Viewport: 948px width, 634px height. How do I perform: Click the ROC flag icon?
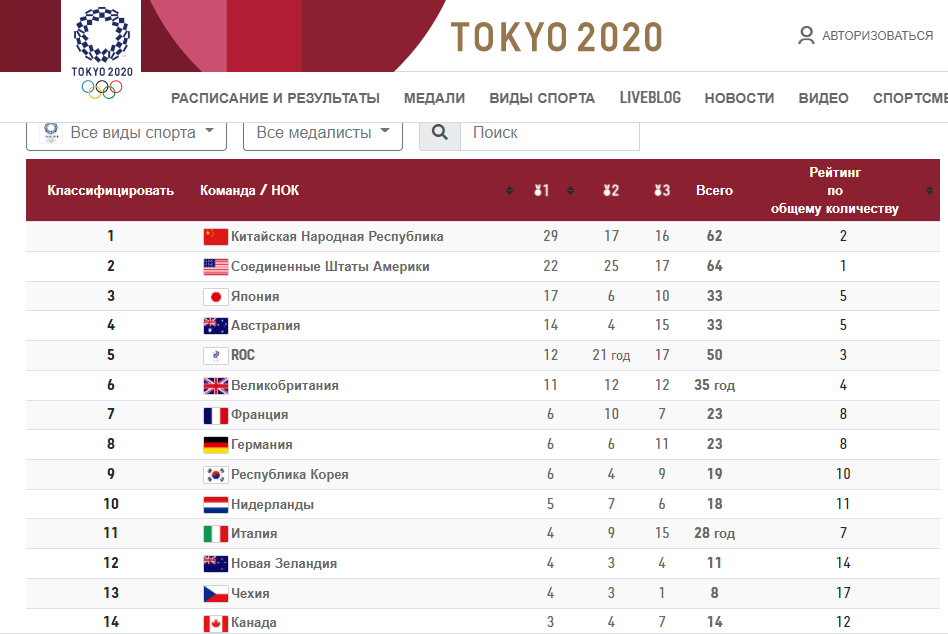tap(215, 356)
